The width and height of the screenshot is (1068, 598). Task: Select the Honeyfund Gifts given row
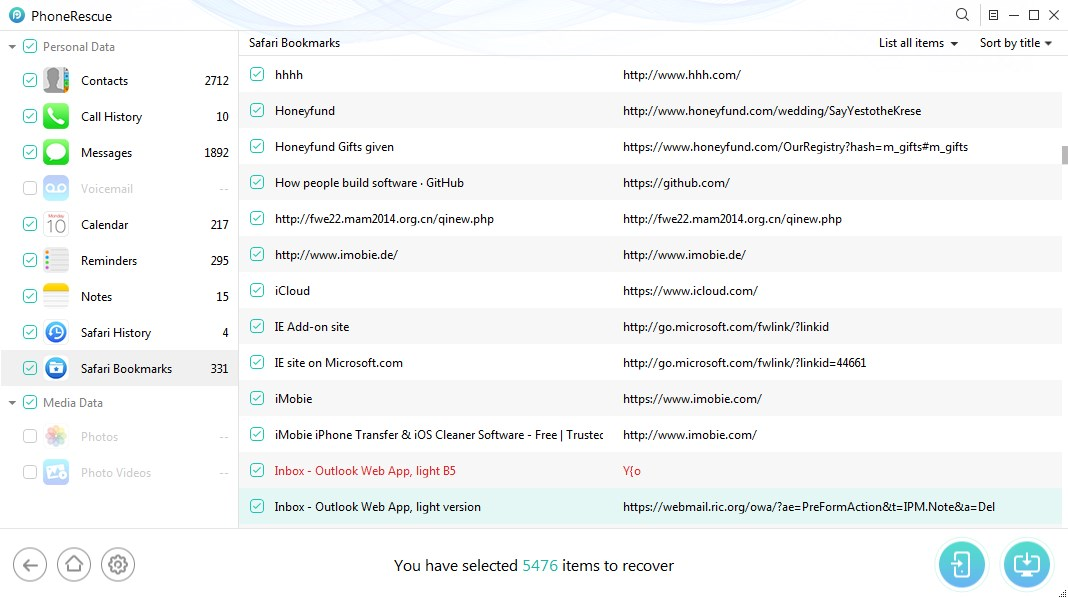coord(650,146)
